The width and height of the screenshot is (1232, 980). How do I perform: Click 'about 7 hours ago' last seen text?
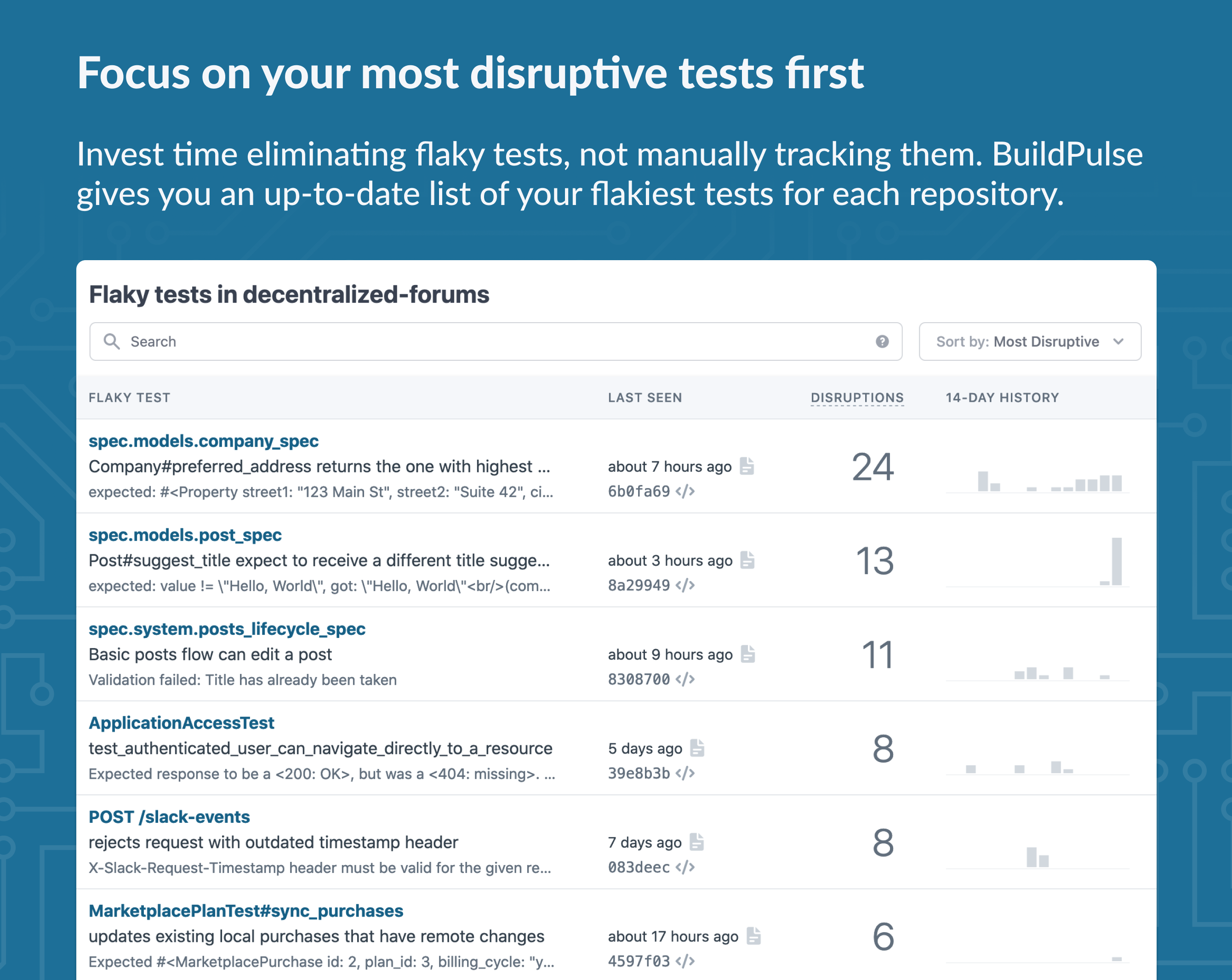[x=670, y=466]
